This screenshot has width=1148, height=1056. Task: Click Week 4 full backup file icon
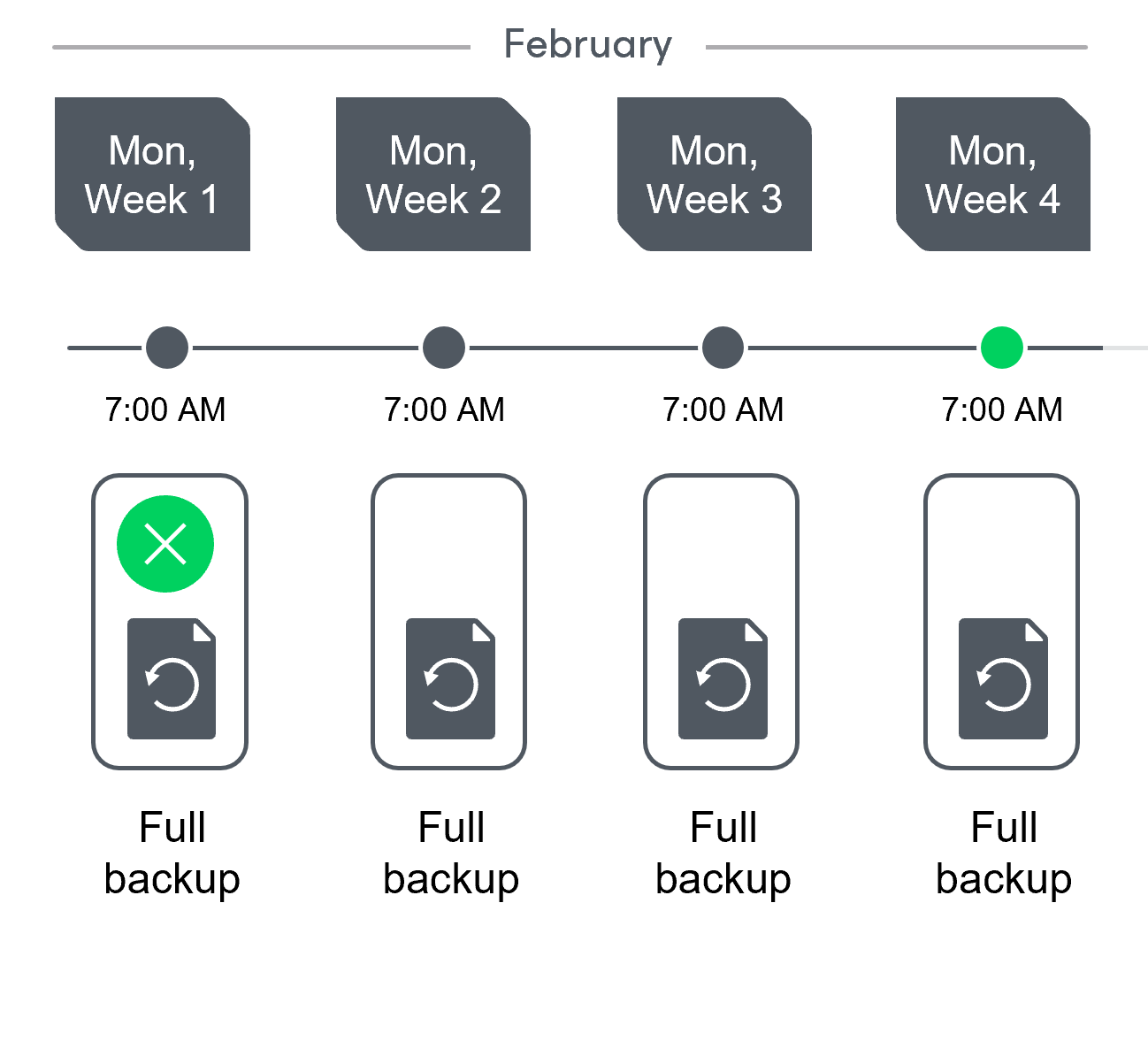(x=1003, y=678)
